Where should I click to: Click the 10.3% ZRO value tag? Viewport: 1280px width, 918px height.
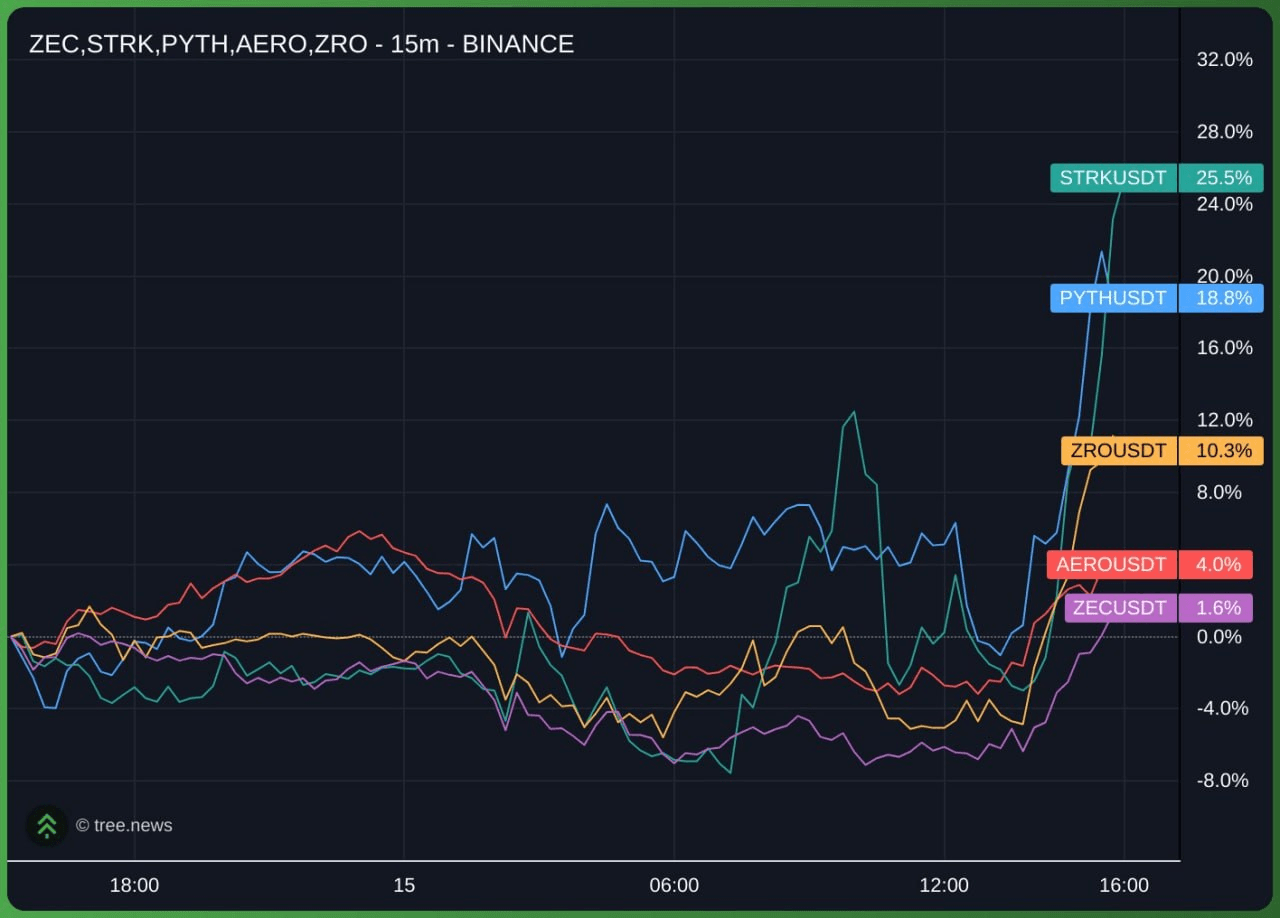tap(1221, 451)
